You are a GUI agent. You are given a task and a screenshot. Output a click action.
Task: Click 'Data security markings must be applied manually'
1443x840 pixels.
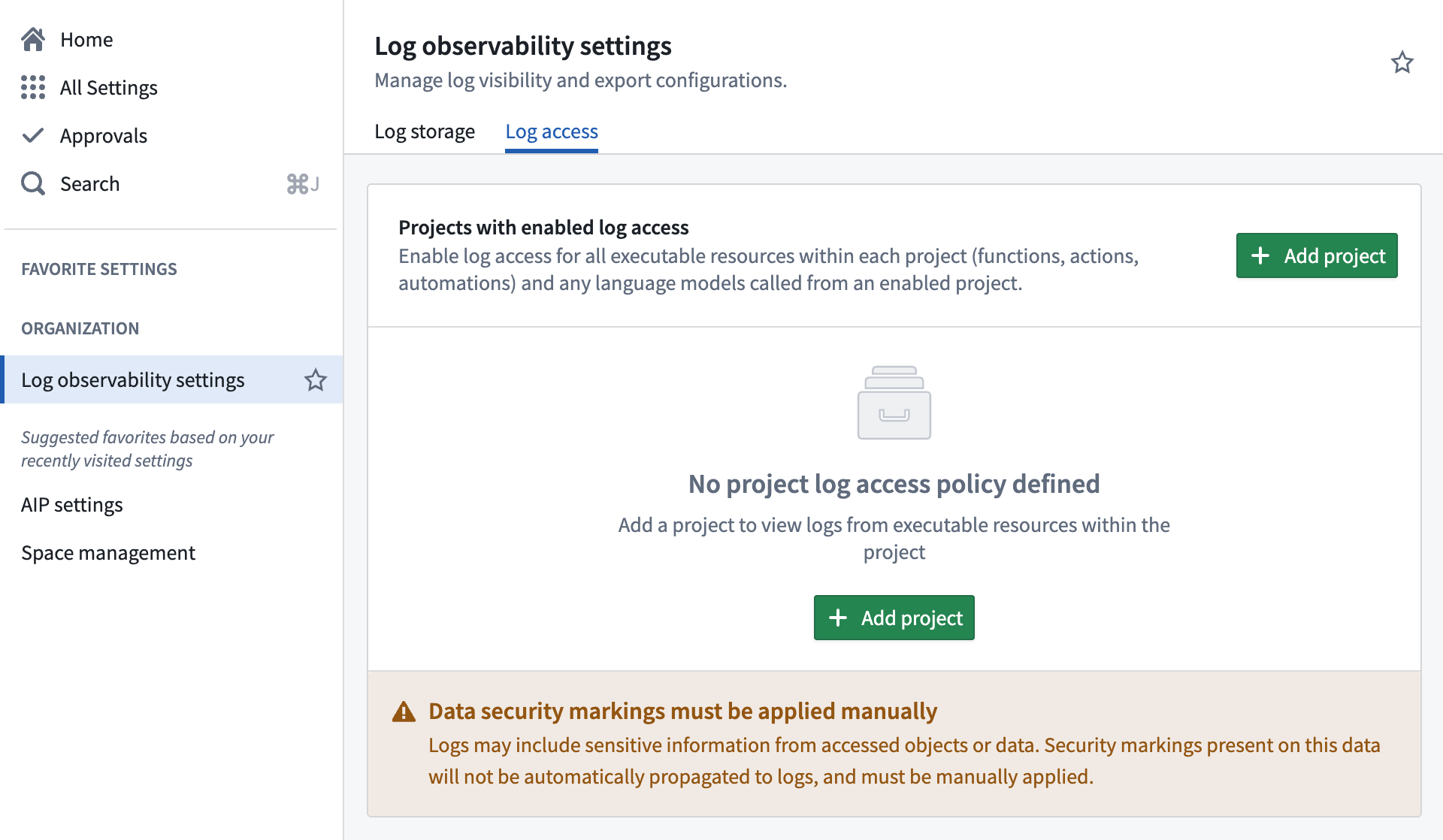tap(682, 711)
